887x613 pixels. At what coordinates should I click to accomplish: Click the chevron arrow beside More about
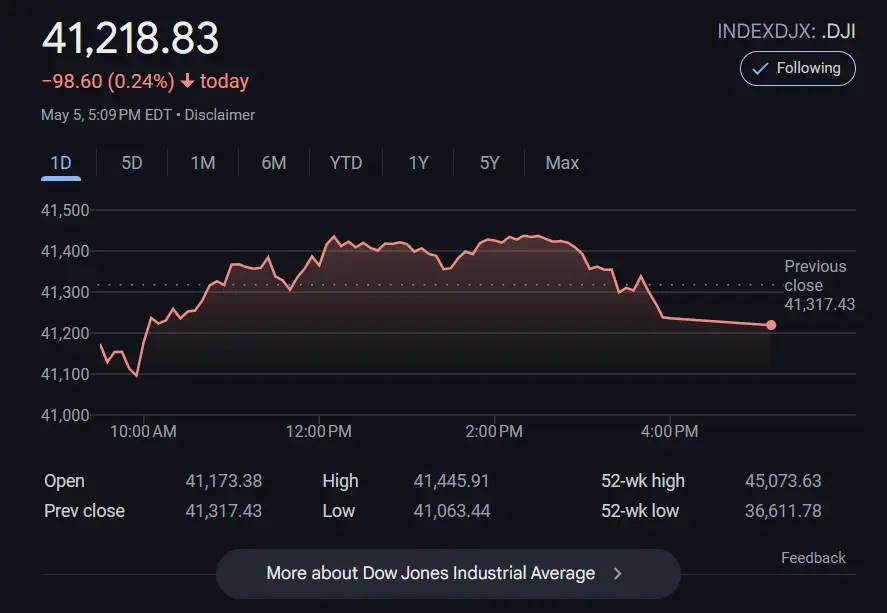click(618, 573)
